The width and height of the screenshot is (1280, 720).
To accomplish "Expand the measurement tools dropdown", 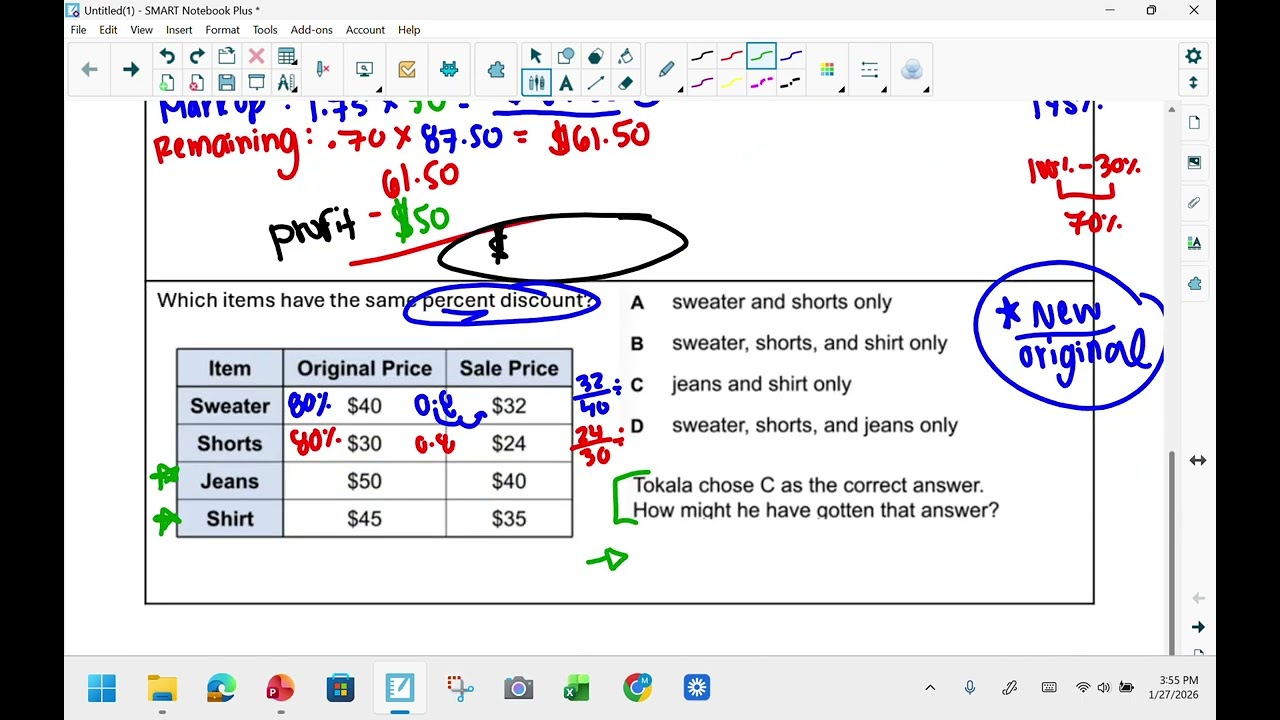I will (x=287, y=83).
